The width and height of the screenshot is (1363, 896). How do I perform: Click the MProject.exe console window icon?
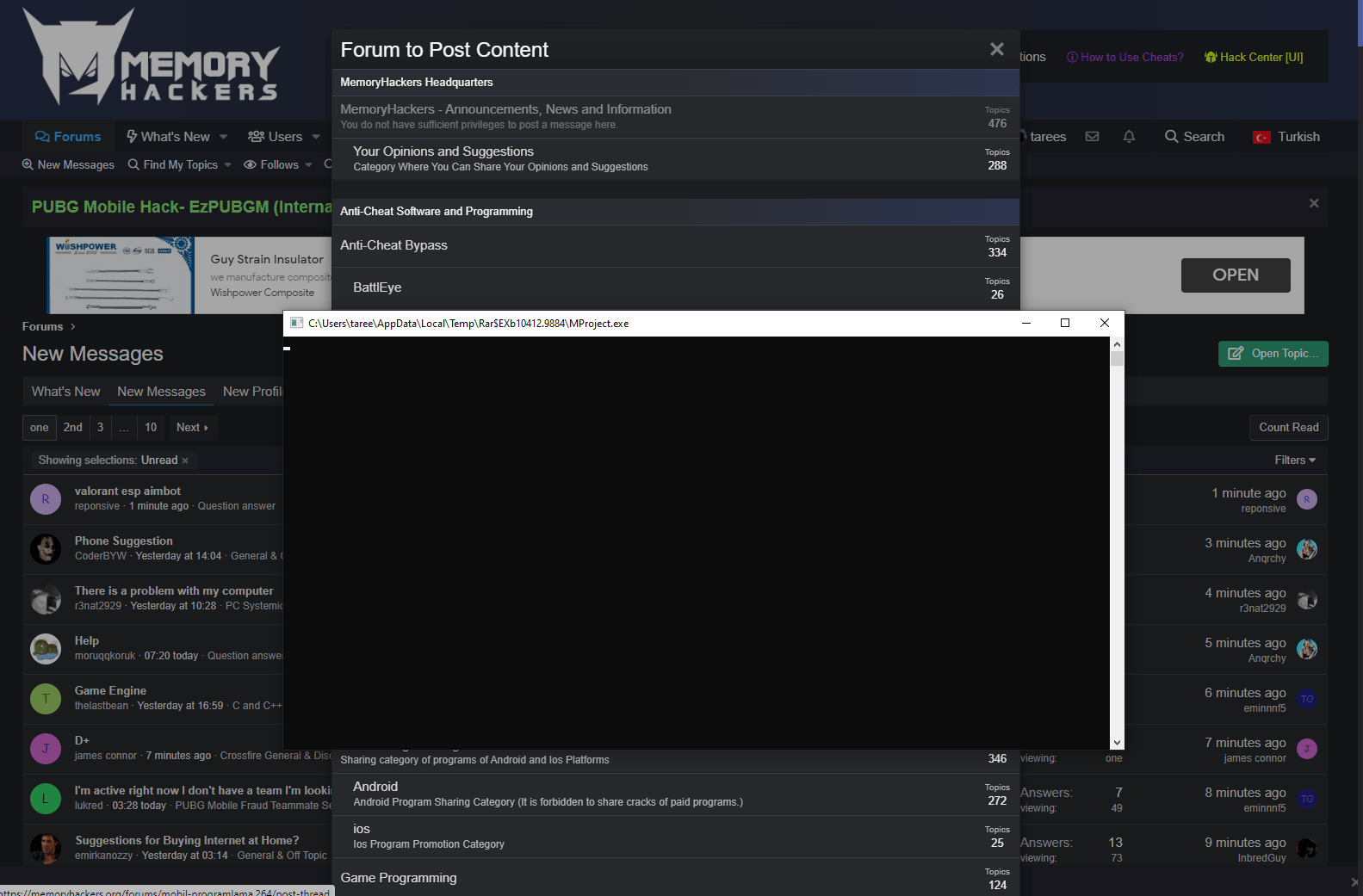point(297,323)
